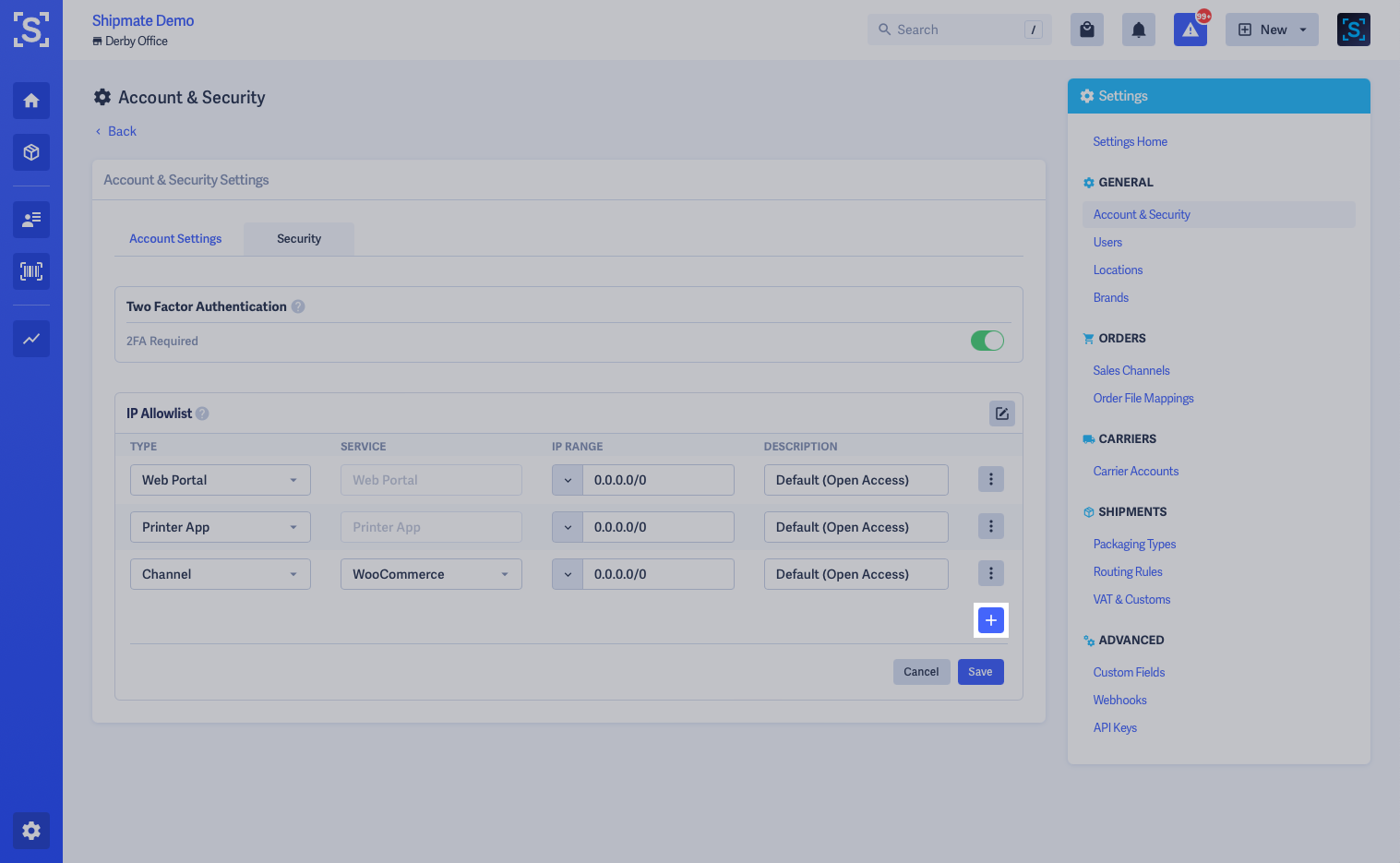Viewport: 1400px width, 863px height.
Task: Open Users settings
Action: tap(1107, 243)
